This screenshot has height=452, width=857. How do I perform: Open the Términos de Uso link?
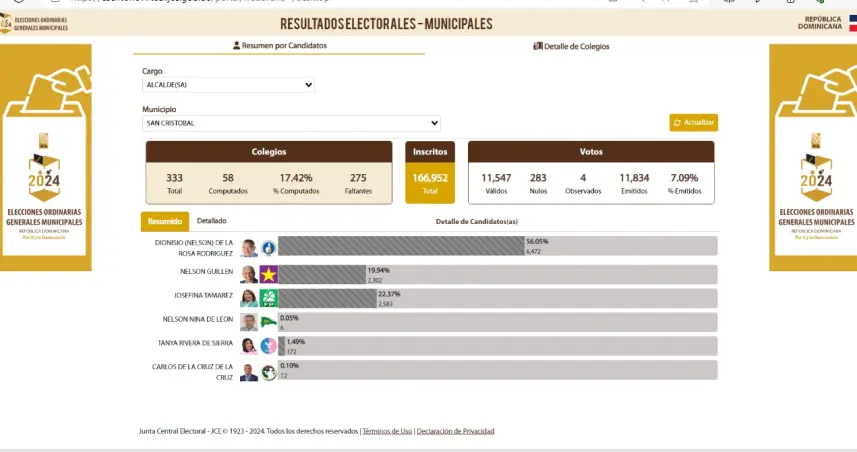coord(387,431)
